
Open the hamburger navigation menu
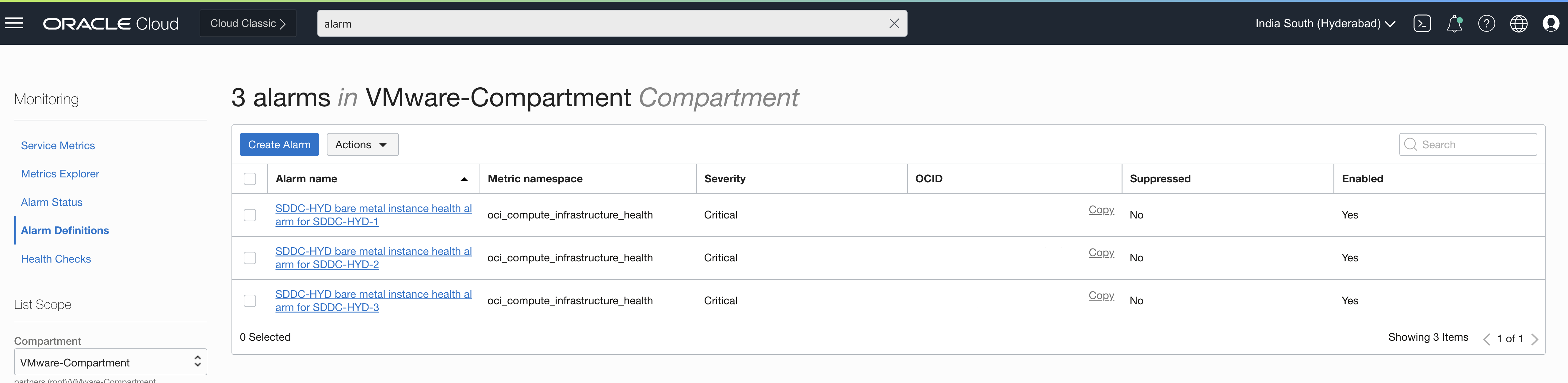[14, 23]
